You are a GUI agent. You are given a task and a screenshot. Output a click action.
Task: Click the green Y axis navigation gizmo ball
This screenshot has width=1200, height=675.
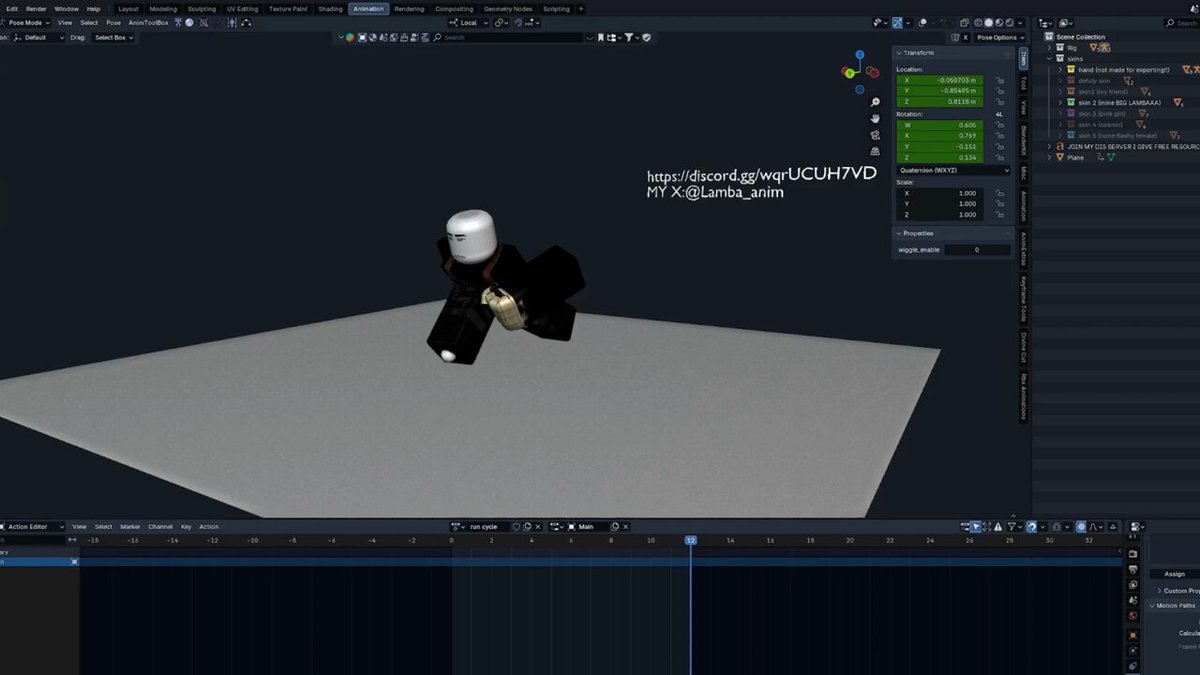pos(848,73)
